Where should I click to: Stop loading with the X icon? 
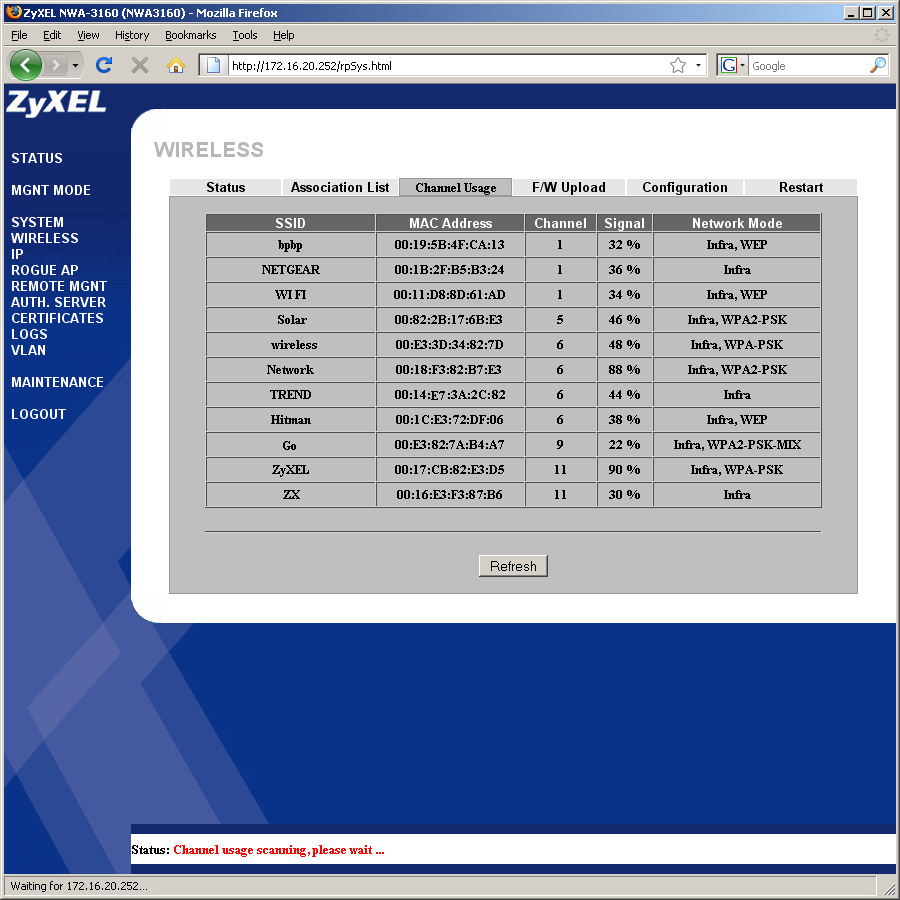pyautogui.click(x=139, y=65)
